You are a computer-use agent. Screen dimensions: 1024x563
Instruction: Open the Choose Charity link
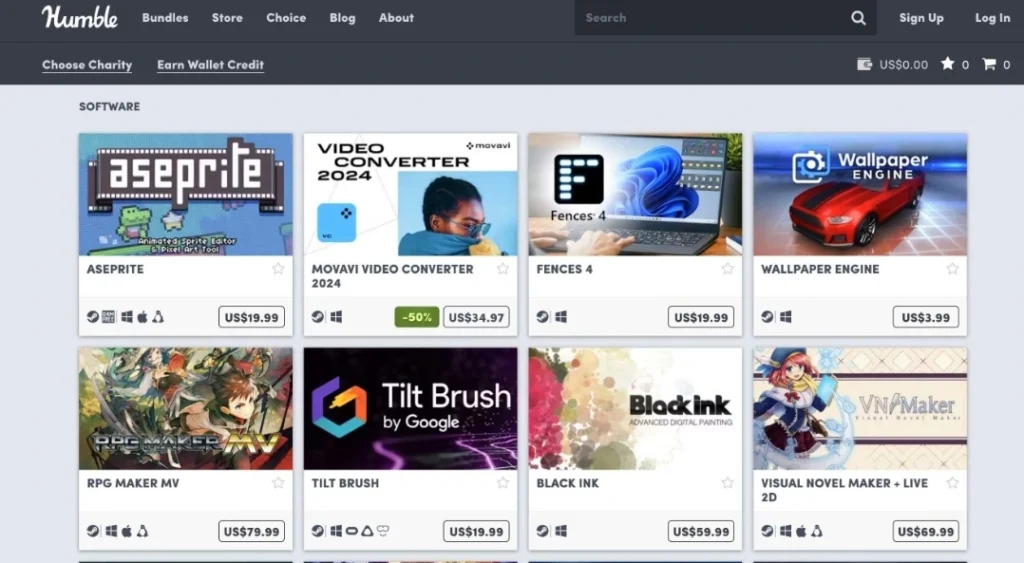tap(87, 65)
